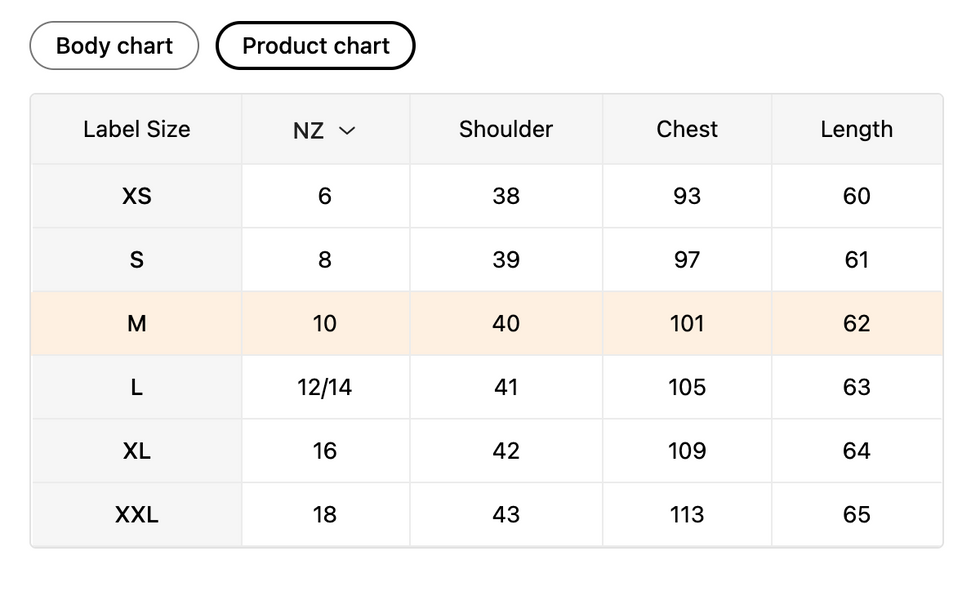
Task: Select the S size row label
Action: point(136,260)
